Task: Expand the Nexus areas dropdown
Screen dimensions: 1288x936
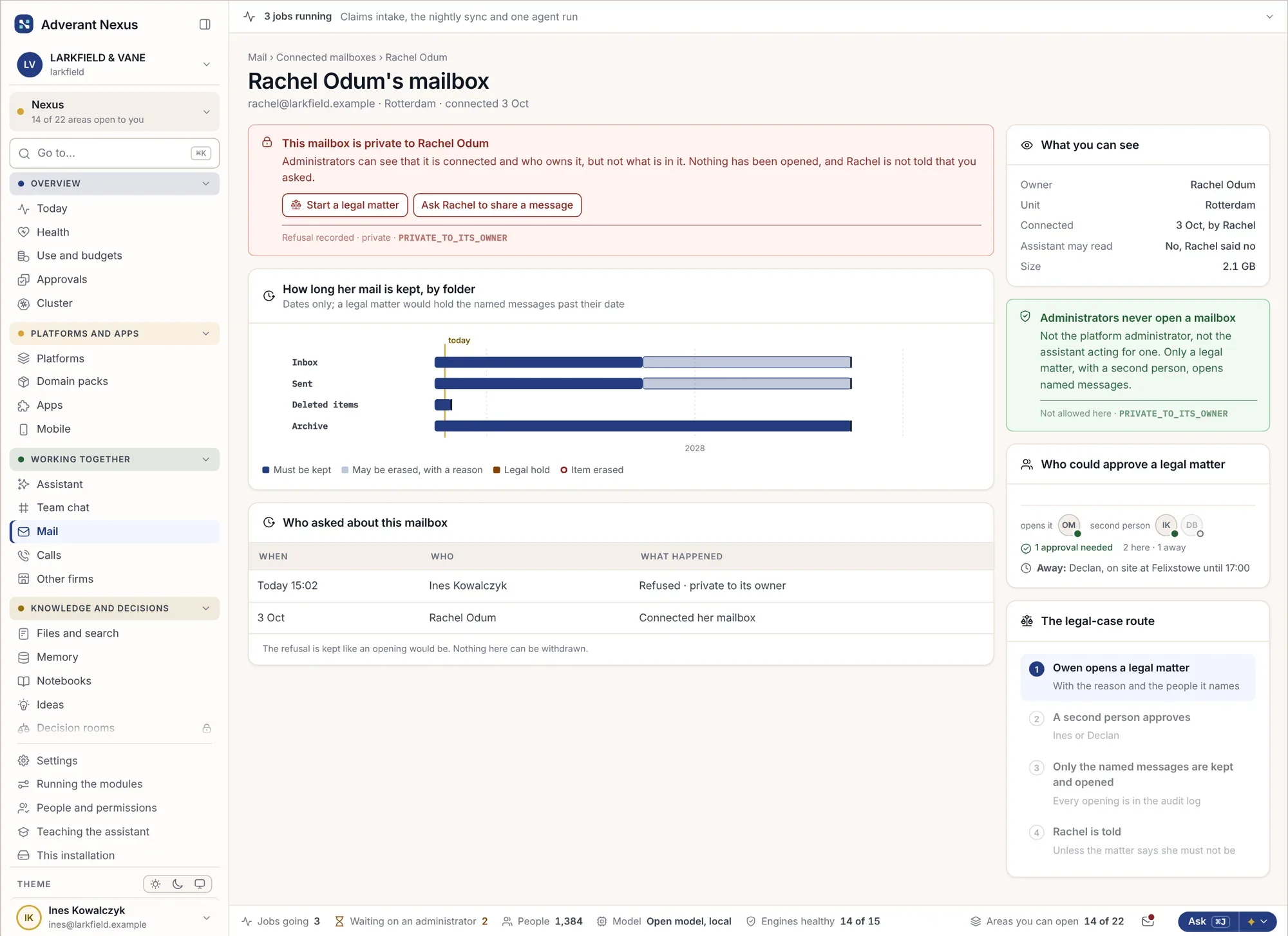Action: (x=115, y=112)
